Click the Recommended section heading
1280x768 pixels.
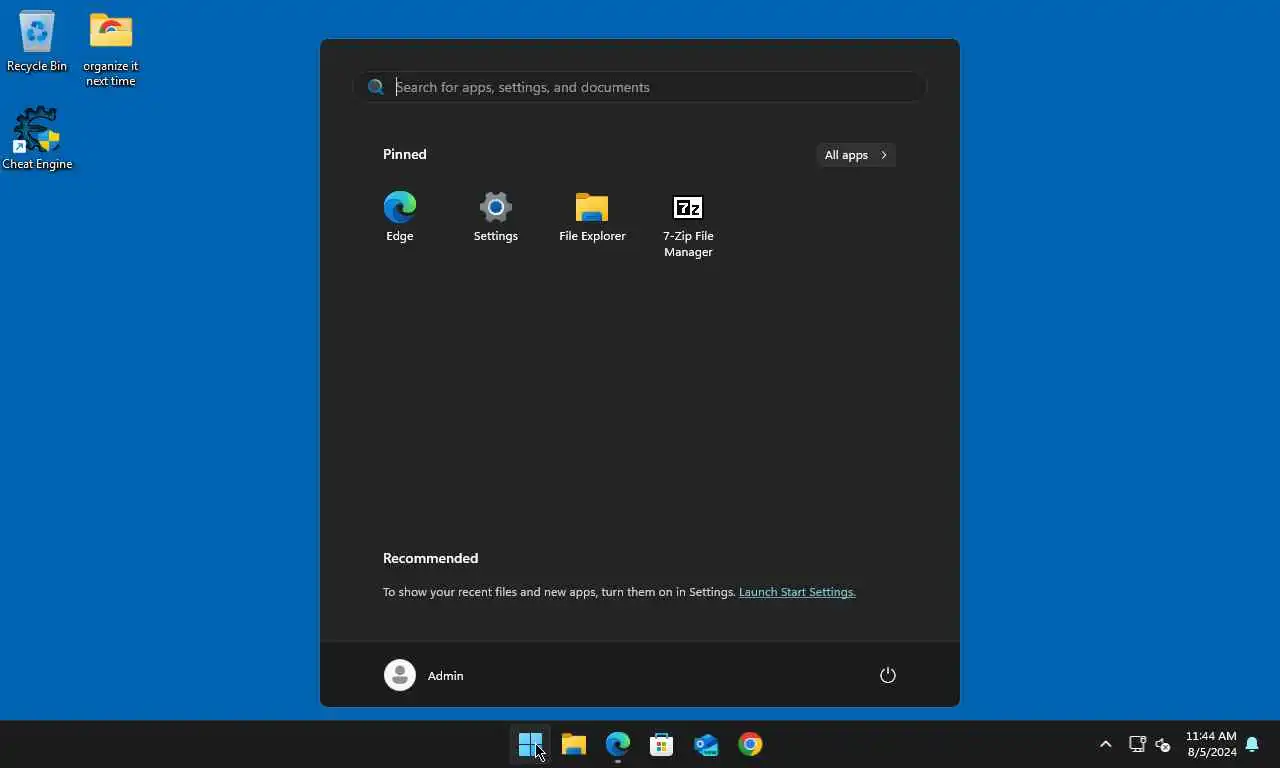pyautogui.click(x=430, y=558)
